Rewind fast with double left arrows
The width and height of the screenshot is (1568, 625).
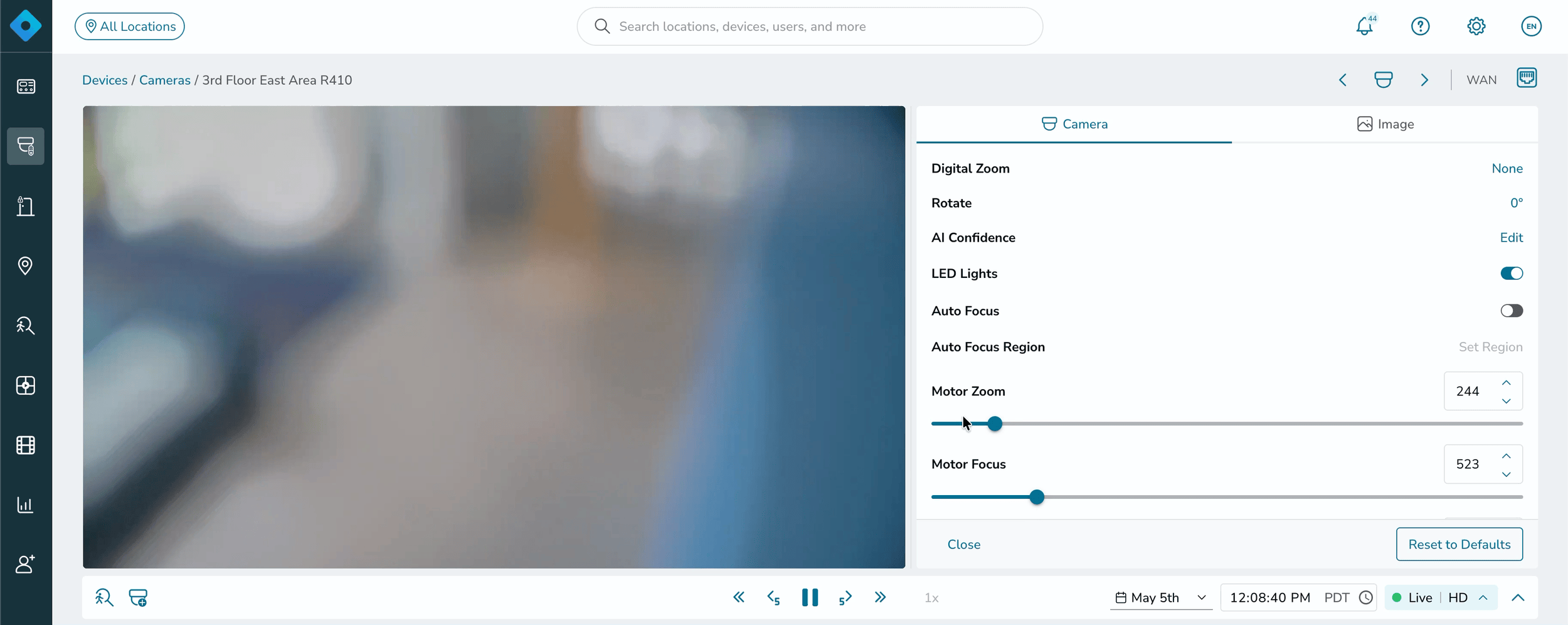tap(739, 597)
